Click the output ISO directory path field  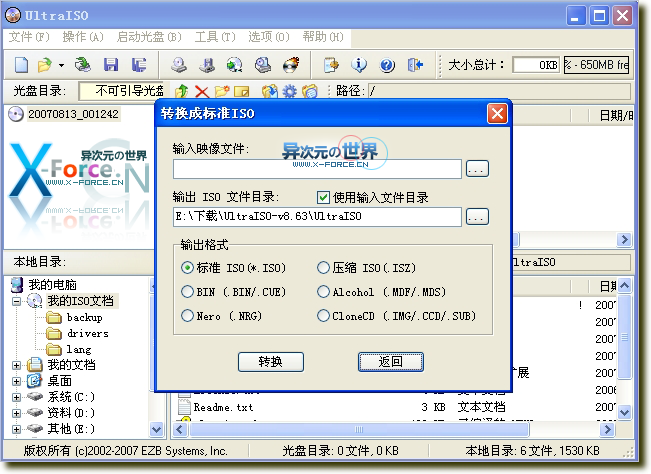[317, 217]
